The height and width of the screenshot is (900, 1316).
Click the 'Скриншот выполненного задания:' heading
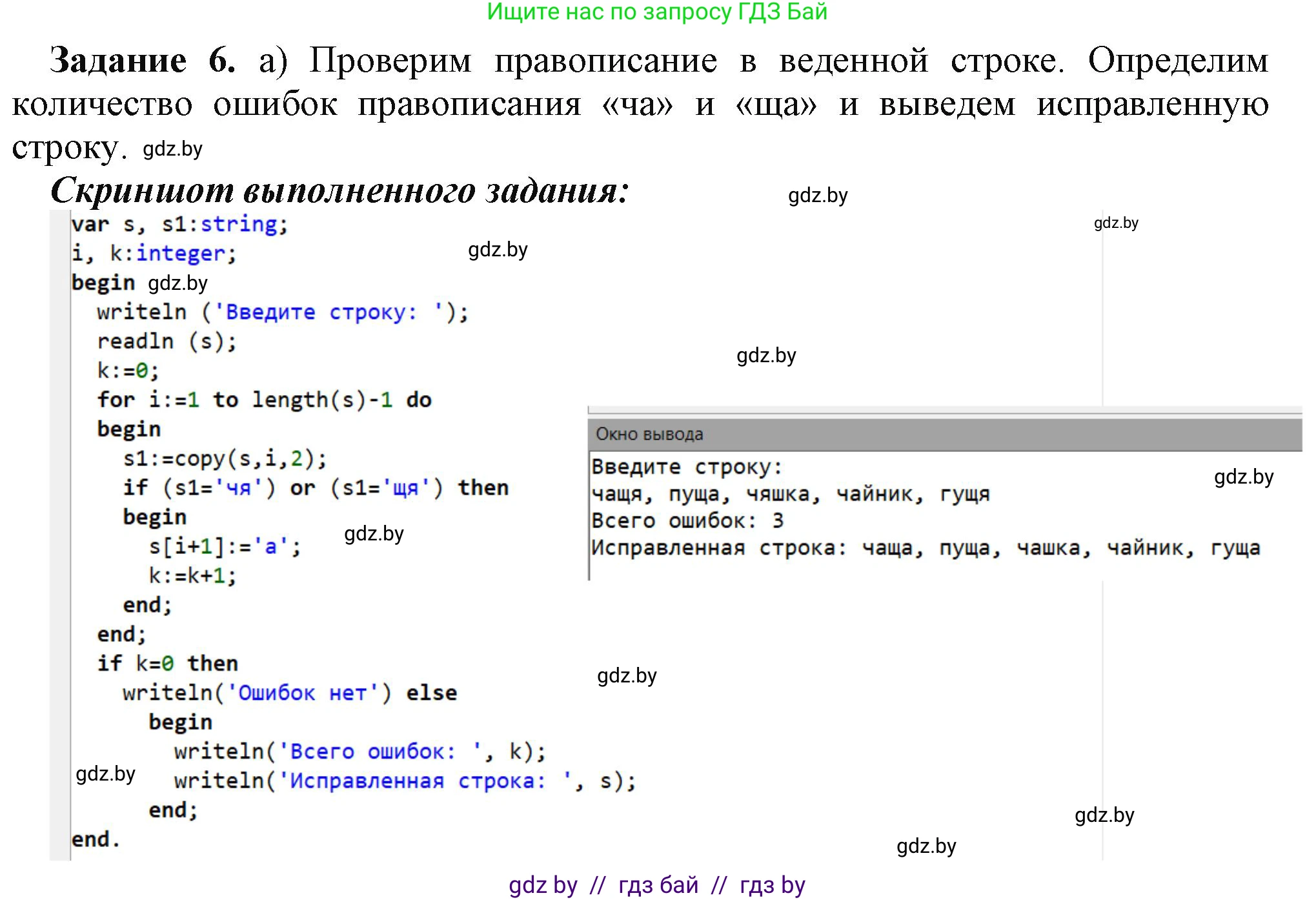pos(339,190)
